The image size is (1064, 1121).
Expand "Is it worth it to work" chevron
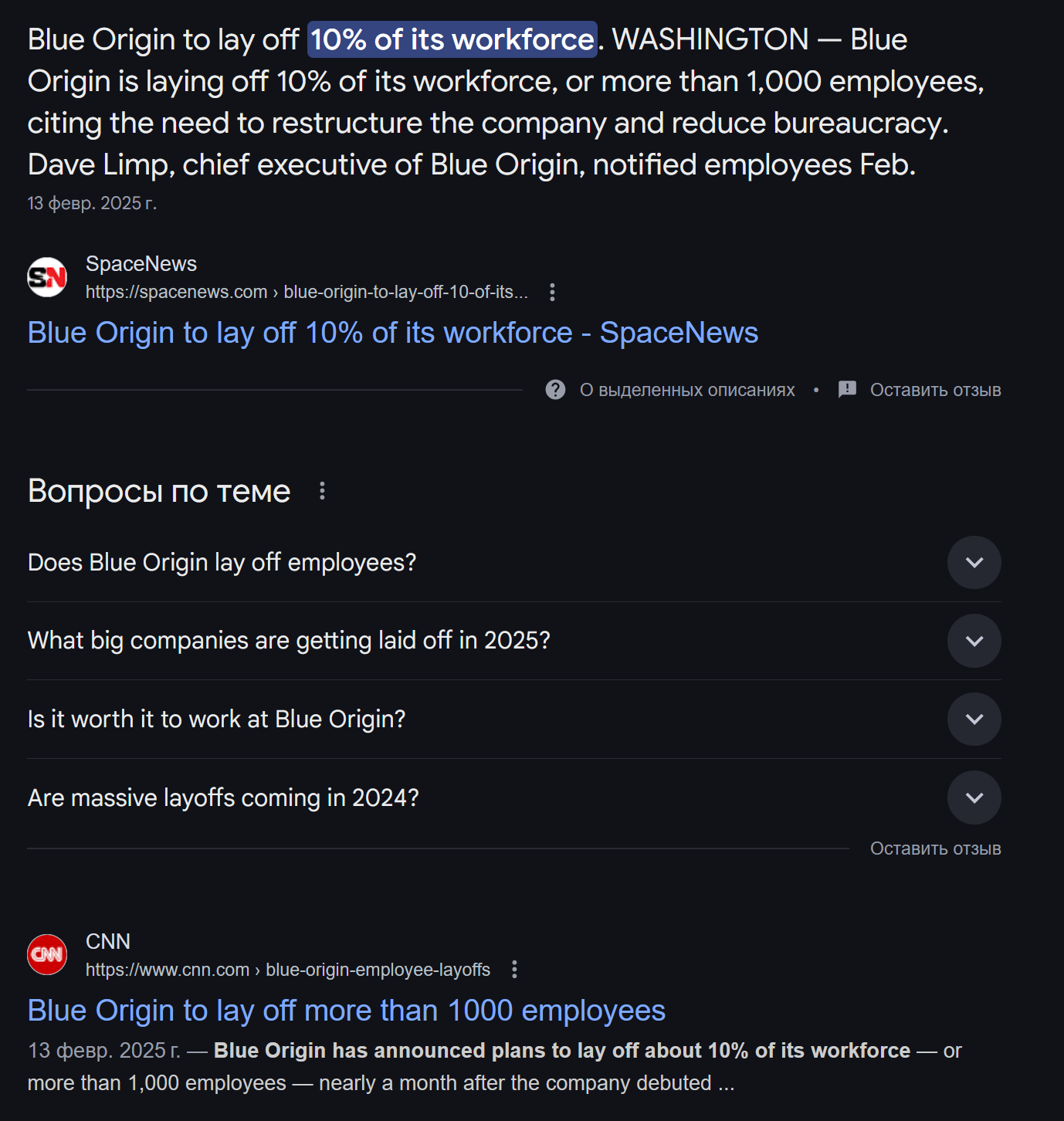pos(974,720)
